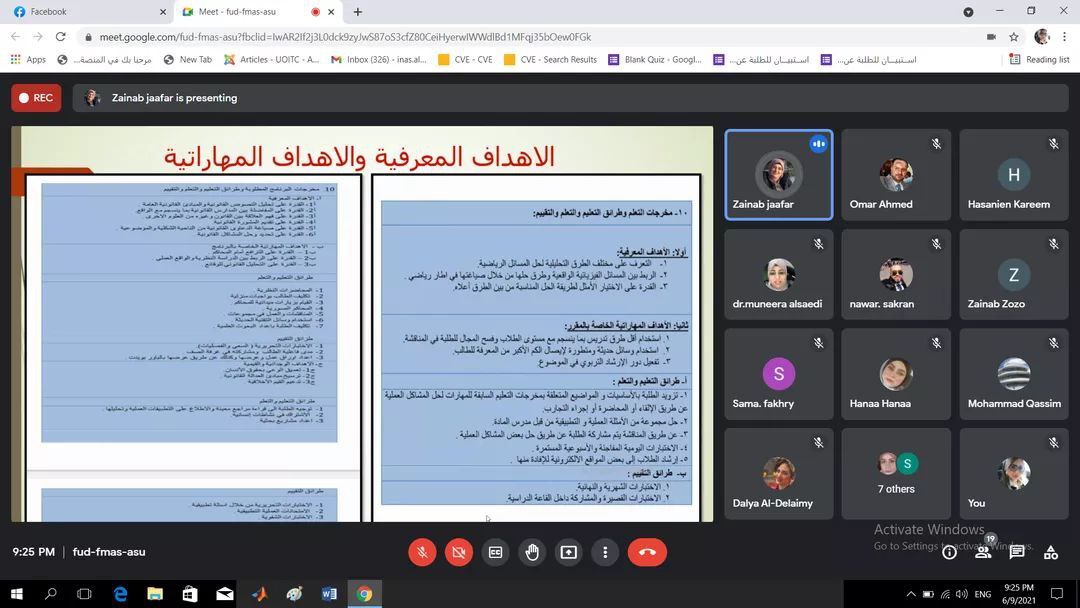Click the 7 others participants tile
Image resolution: width=1080 pixels, height=608 pixels.
point(895,474)
